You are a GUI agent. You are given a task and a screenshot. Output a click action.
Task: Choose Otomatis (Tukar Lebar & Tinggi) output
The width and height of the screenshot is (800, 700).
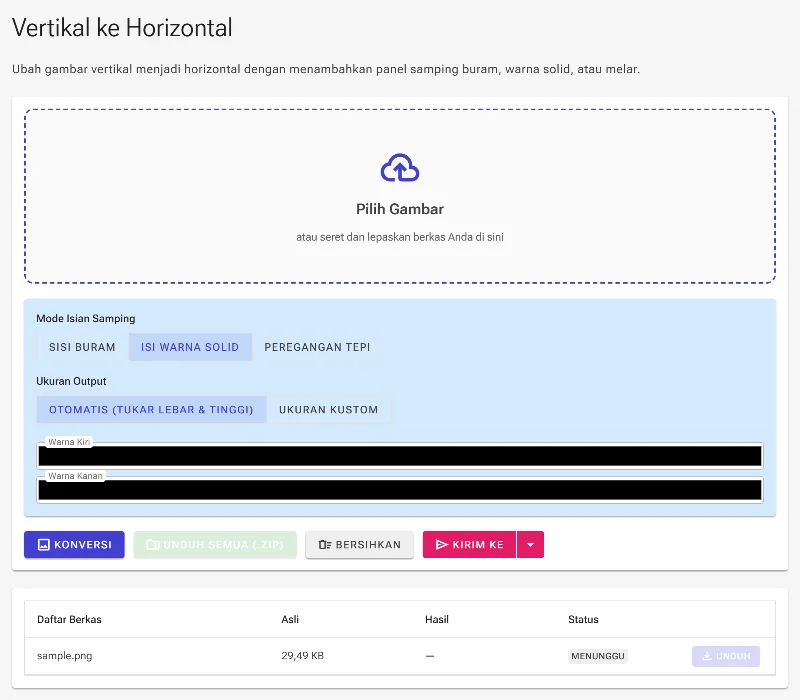[151, 410]
